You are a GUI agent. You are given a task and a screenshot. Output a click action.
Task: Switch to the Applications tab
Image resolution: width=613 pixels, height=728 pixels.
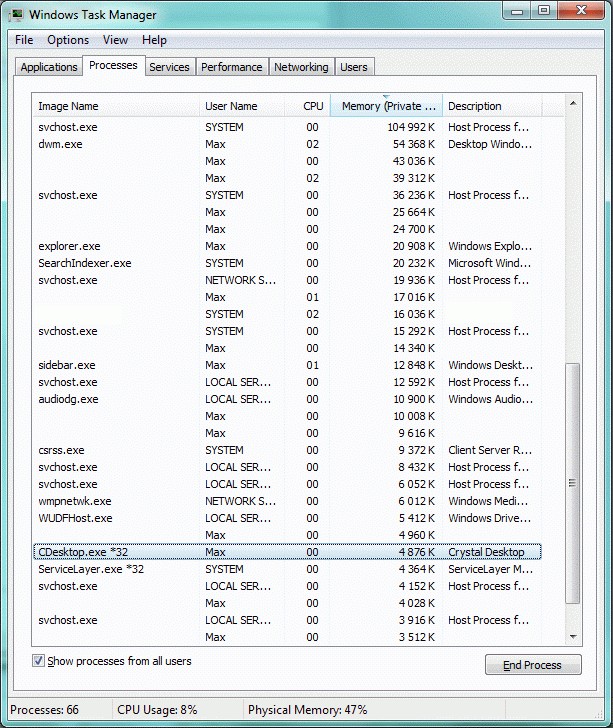[49, 67]
